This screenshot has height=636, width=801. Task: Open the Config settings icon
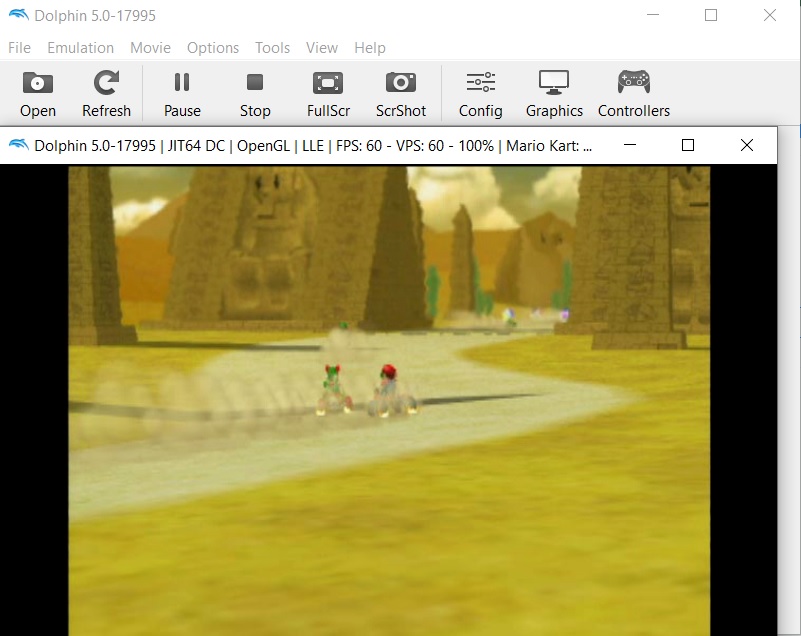point(481,94)
